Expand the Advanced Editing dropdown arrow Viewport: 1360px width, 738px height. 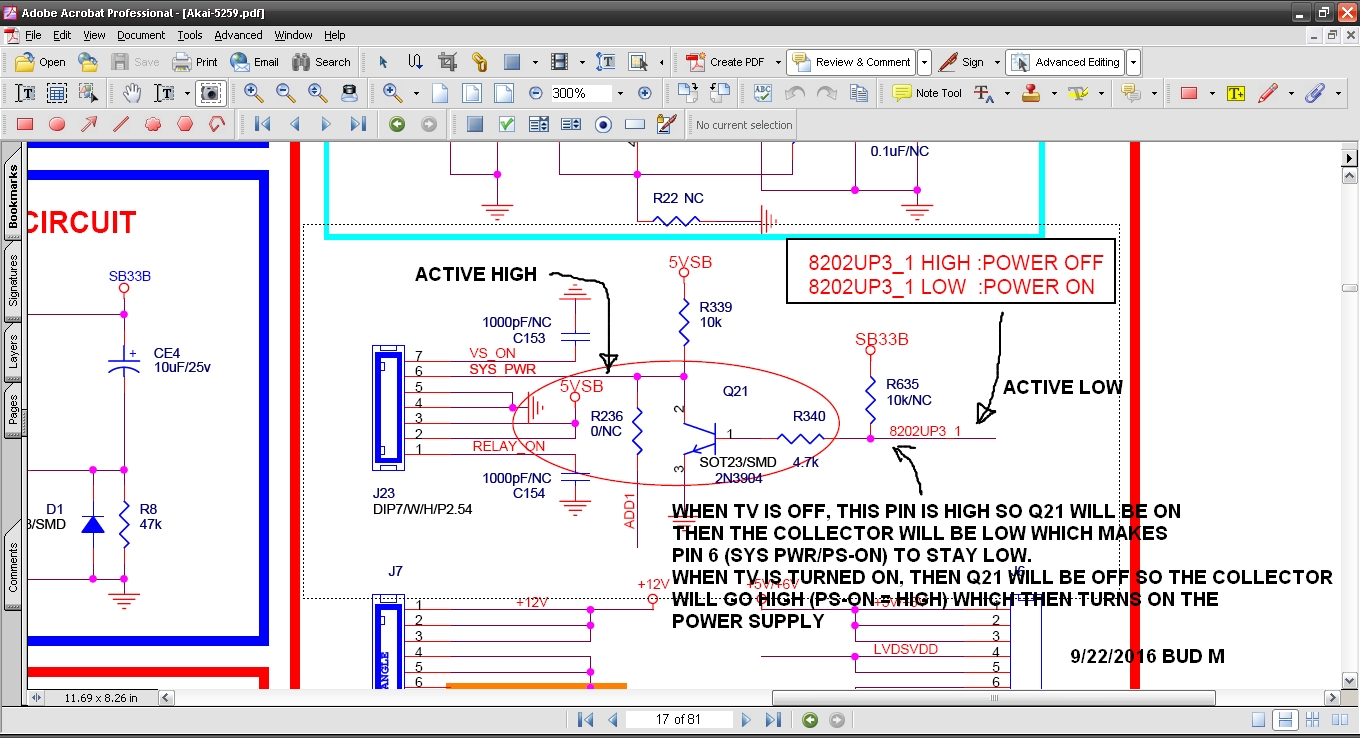click(1133, 62)
